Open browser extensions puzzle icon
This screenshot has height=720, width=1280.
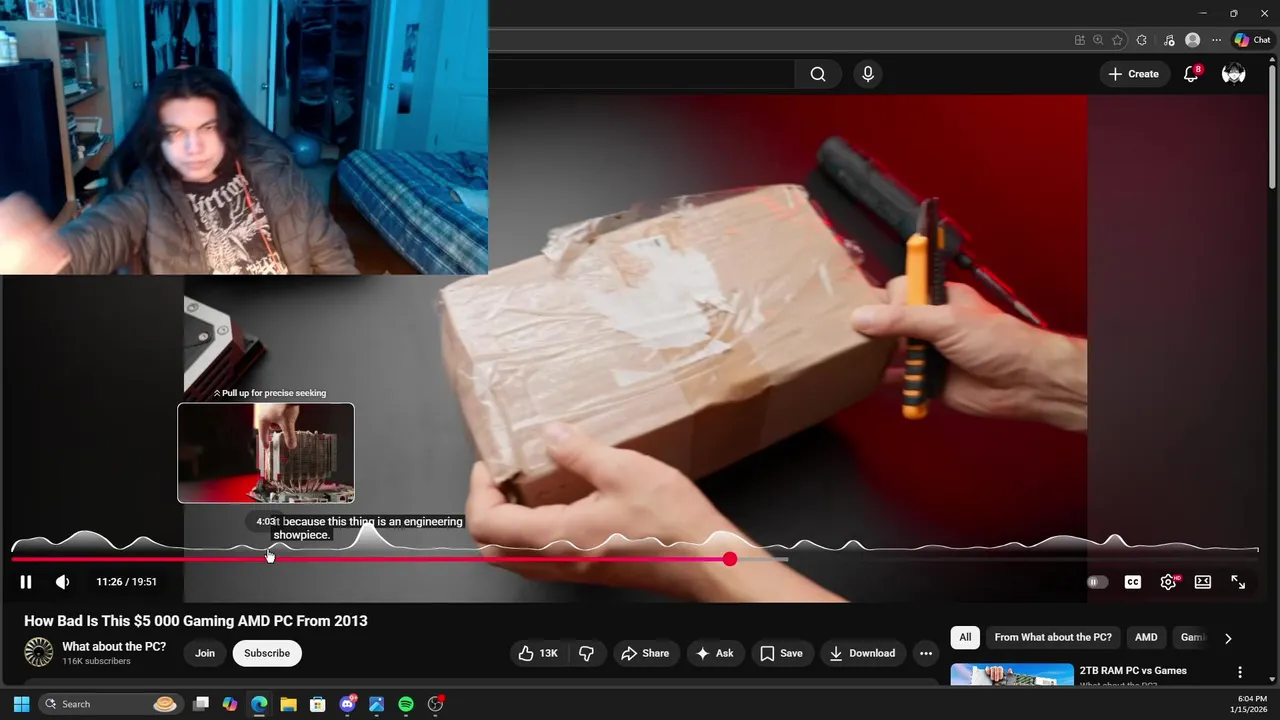tap(1142, 40)
